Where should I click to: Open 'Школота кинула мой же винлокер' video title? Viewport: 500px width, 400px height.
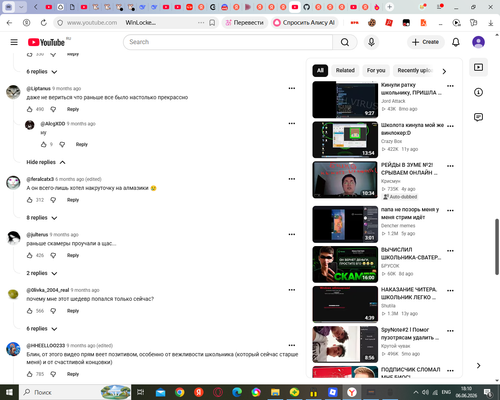(412, 129)
